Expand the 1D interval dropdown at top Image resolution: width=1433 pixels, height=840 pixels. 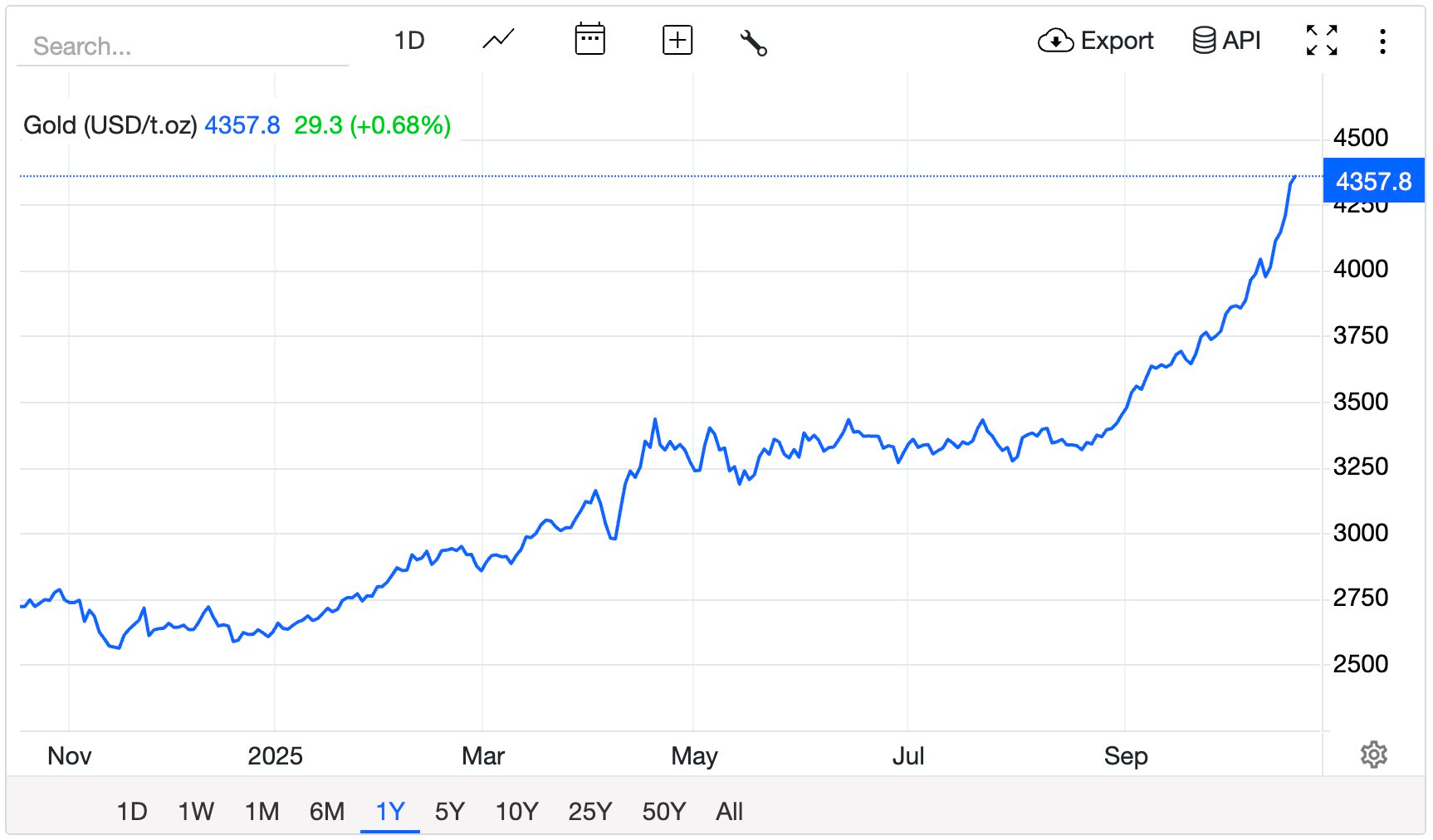pos(409,41)
